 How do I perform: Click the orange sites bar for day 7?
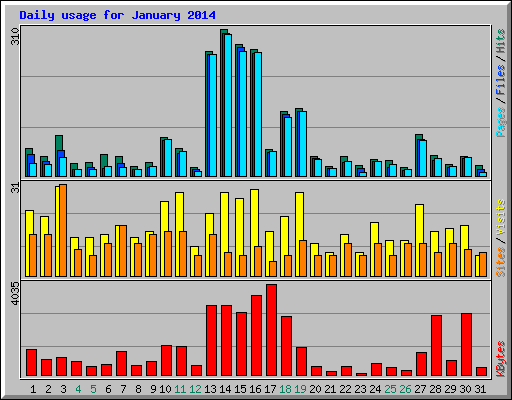tap(123, 251)
